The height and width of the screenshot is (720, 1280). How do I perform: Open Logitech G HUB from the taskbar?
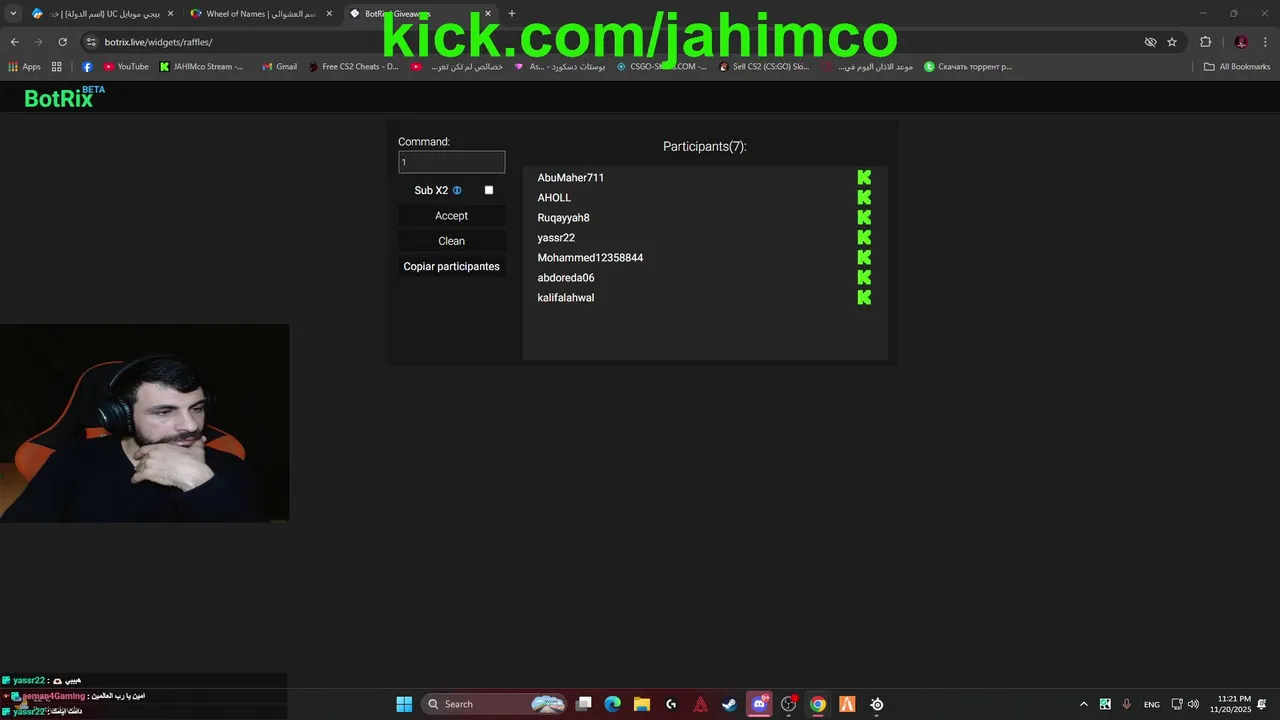click(671, 704)
